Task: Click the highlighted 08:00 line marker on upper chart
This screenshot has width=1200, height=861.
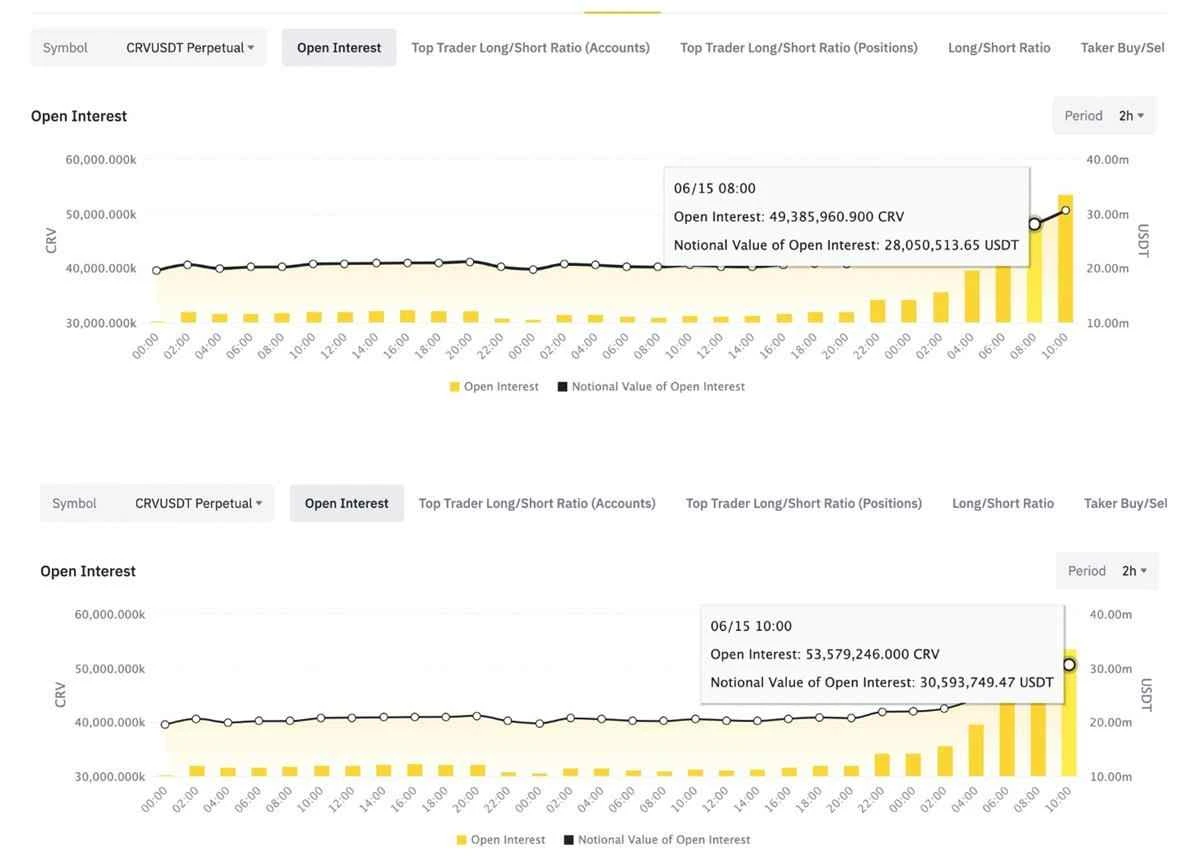Action: pyautogui.click(x=1034, y=224)
